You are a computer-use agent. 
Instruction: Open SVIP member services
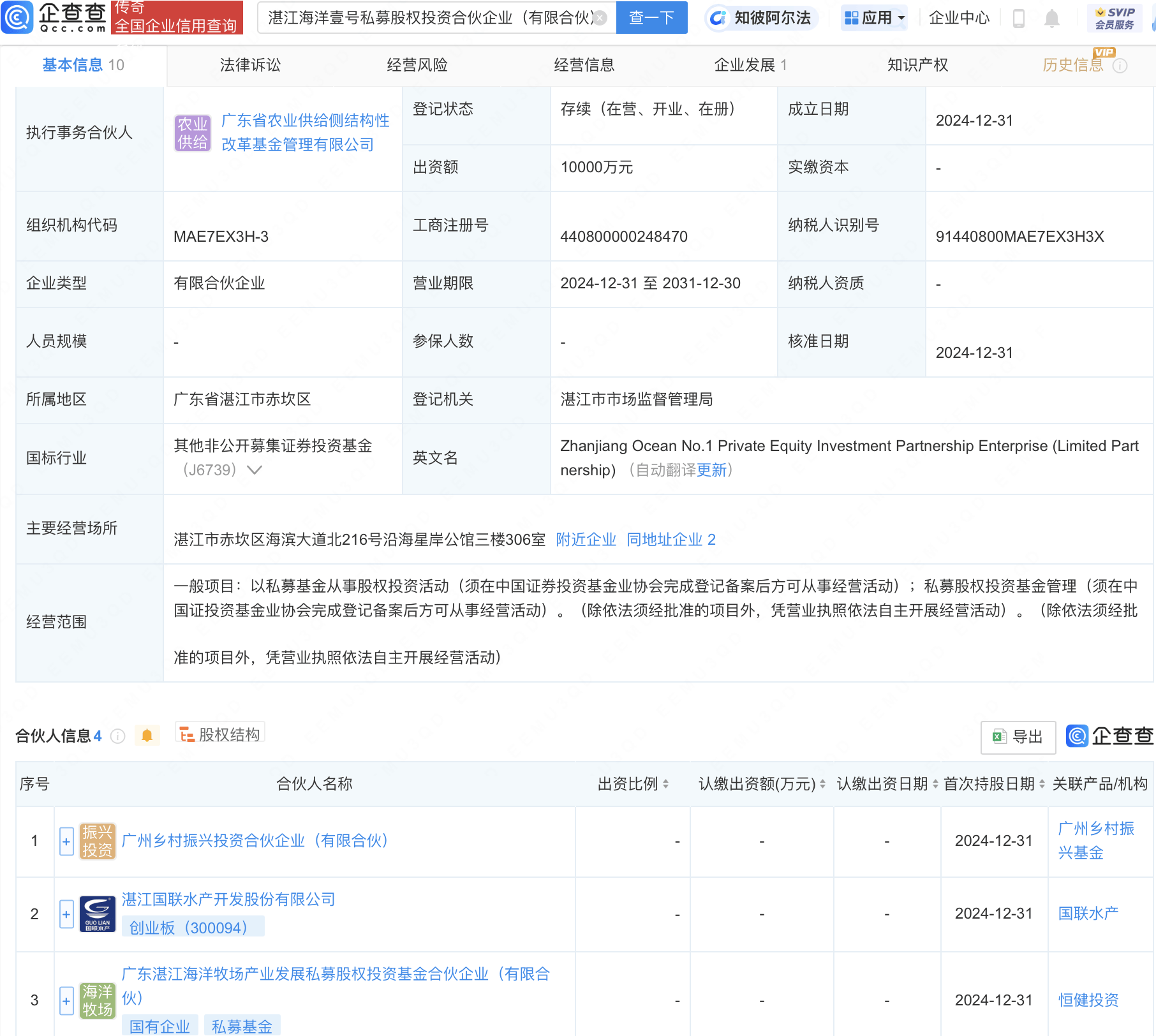click(x=1115, y=18)
